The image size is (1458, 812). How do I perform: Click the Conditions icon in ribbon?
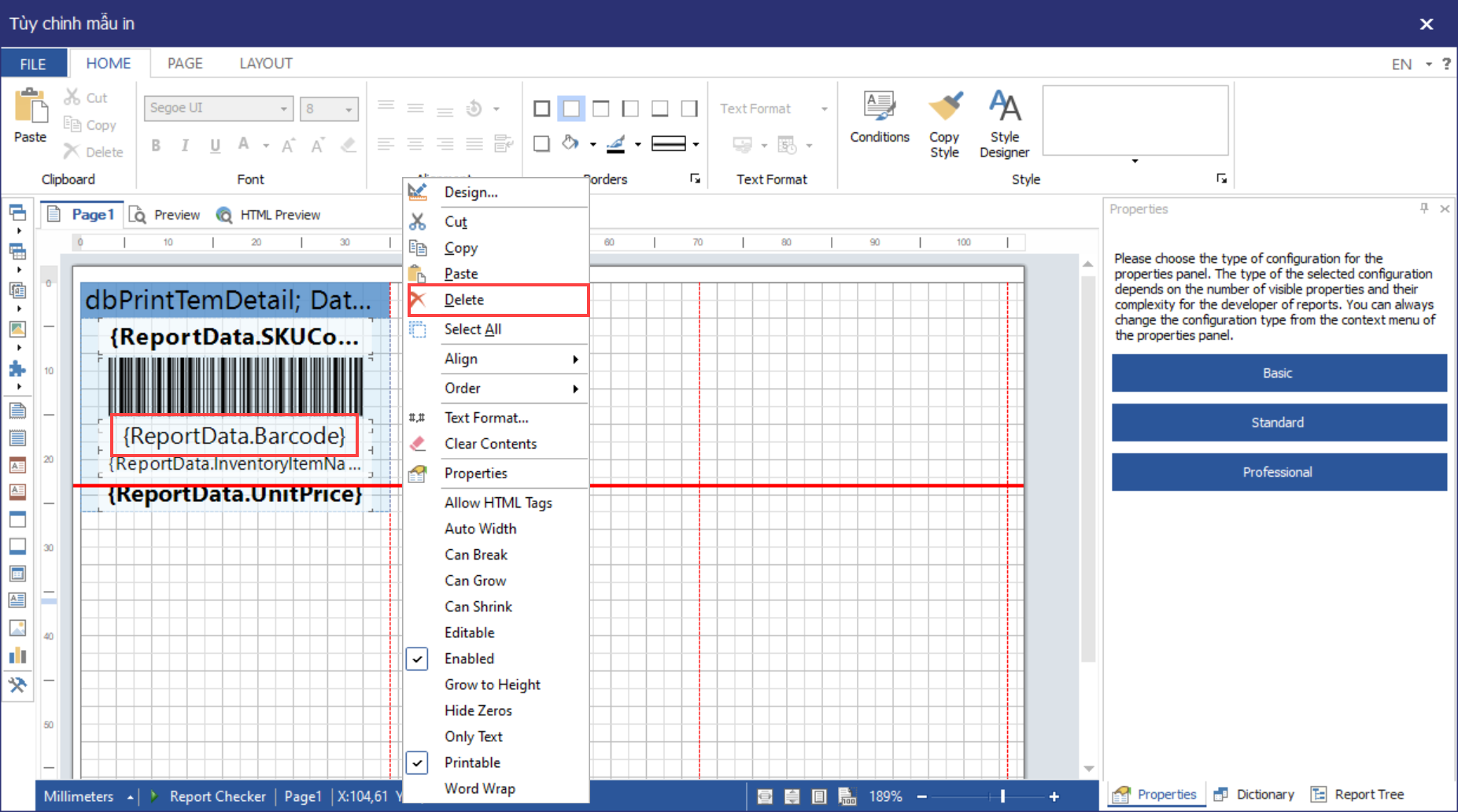879,107
